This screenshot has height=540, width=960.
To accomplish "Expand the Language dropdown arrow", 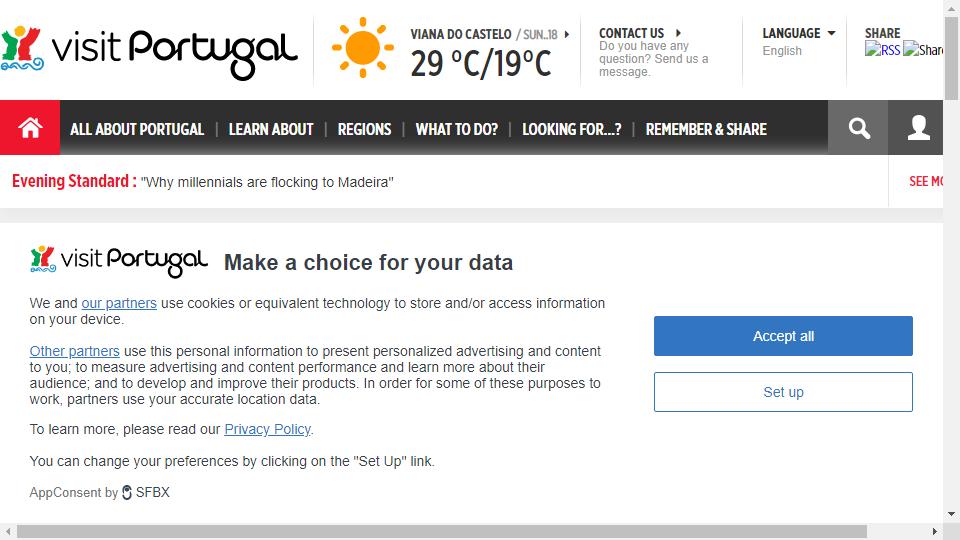I will pos(831,33).
